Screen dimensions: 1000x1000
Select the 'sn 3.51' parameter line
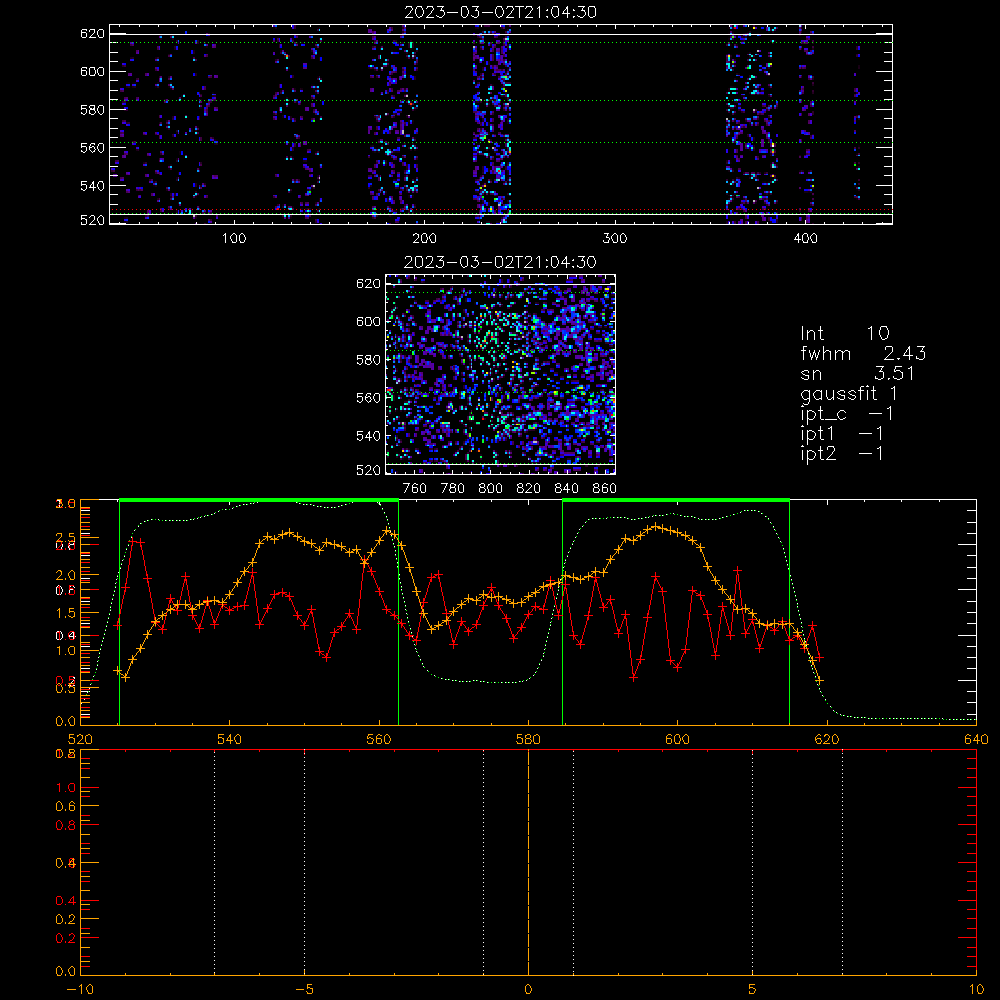(x=857, y=374)
